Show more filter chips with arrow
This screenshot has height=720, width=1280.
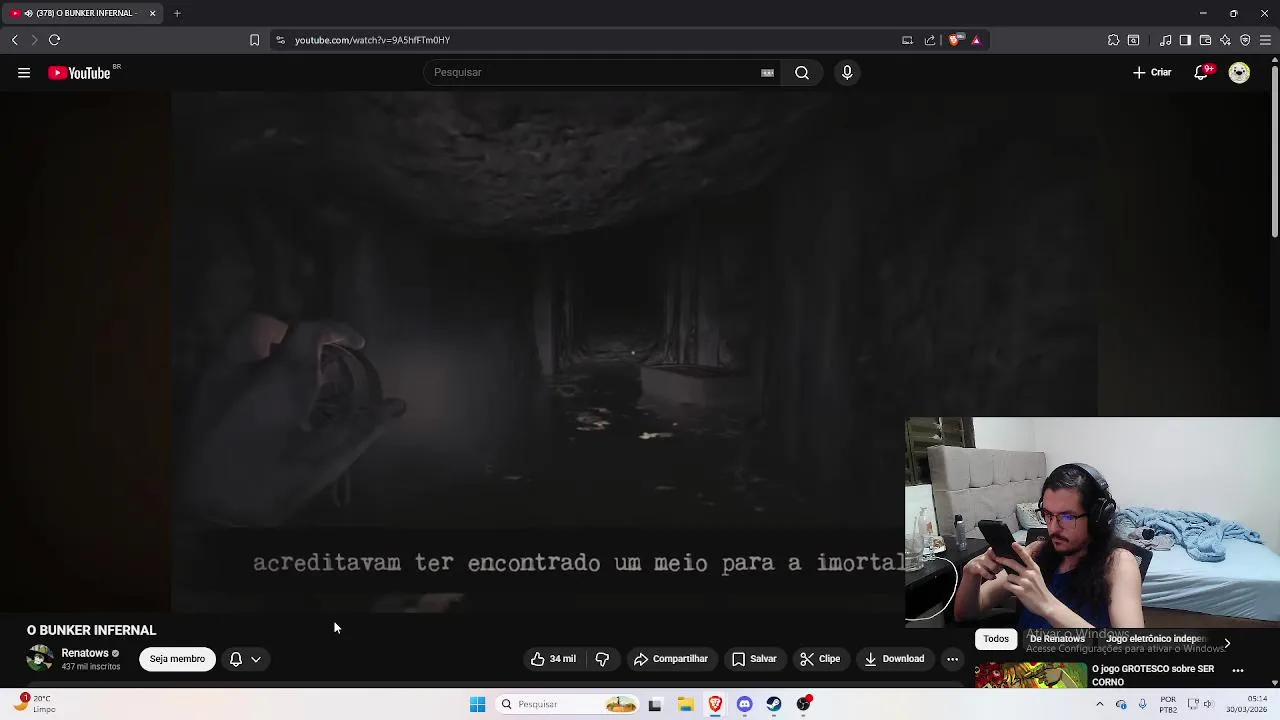point(1227,643)
